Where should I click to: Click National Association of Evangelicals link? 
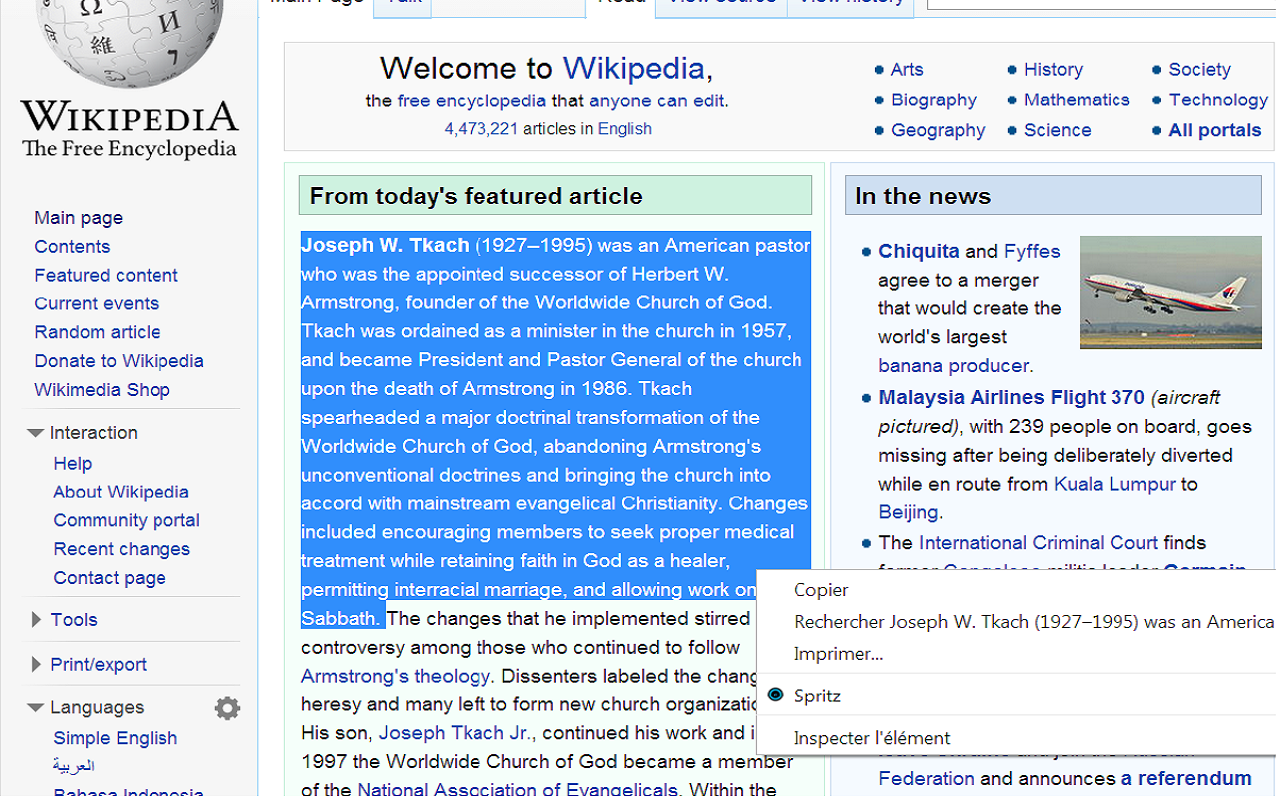[517, 790]
